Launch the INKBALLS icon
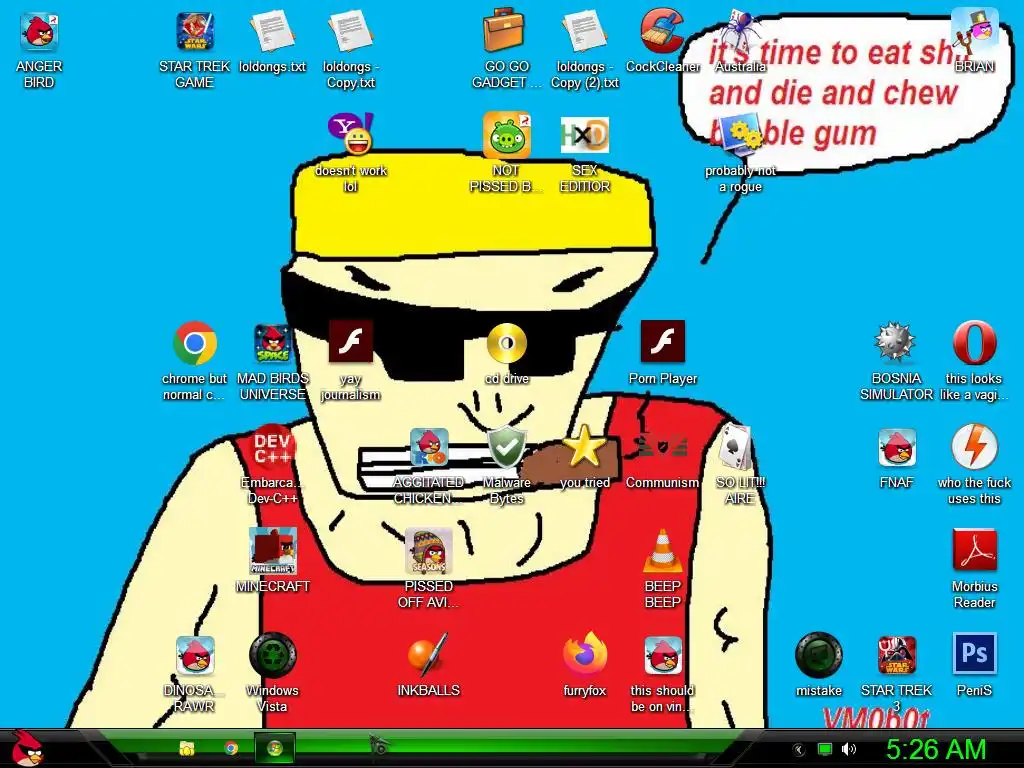 pyautogui.click(x=429, y=655)
